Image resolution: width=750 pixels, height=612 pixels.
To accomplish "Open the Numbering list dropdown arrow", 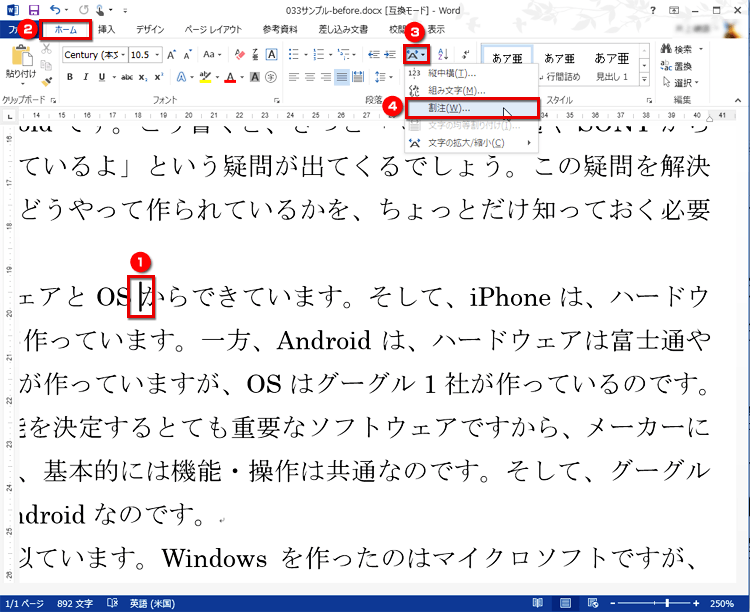I will click(331, 55).
